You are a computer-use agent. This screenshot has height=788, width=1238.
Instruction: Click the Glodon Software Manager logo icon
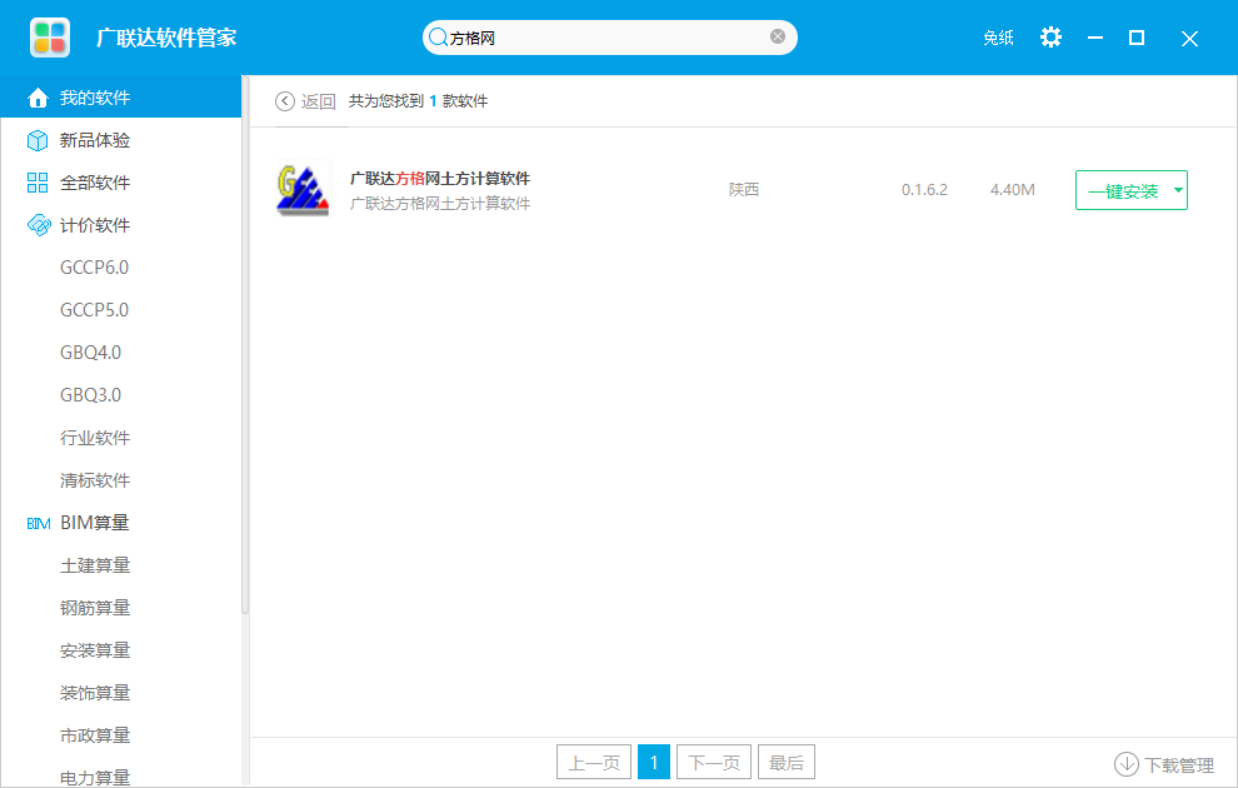tap(50, 38)
